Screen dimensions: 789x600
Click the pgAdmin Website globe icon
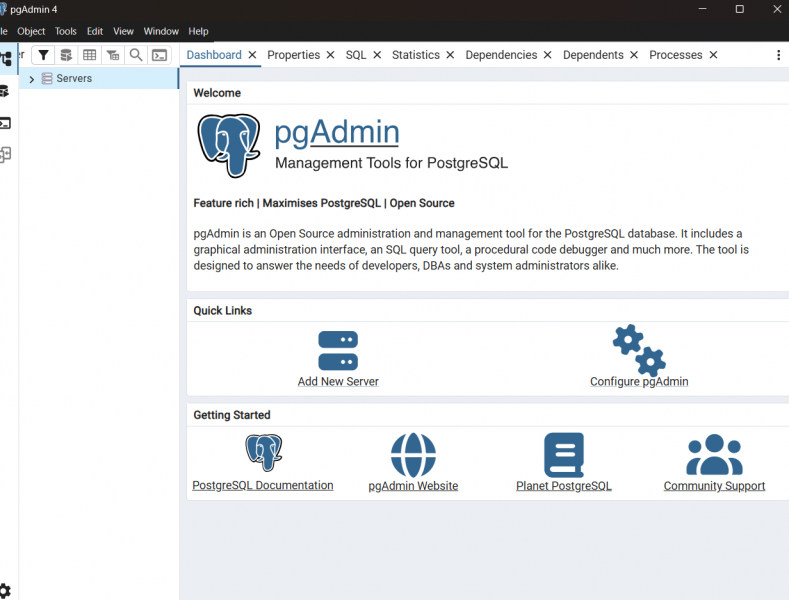(x=413, y=455)
